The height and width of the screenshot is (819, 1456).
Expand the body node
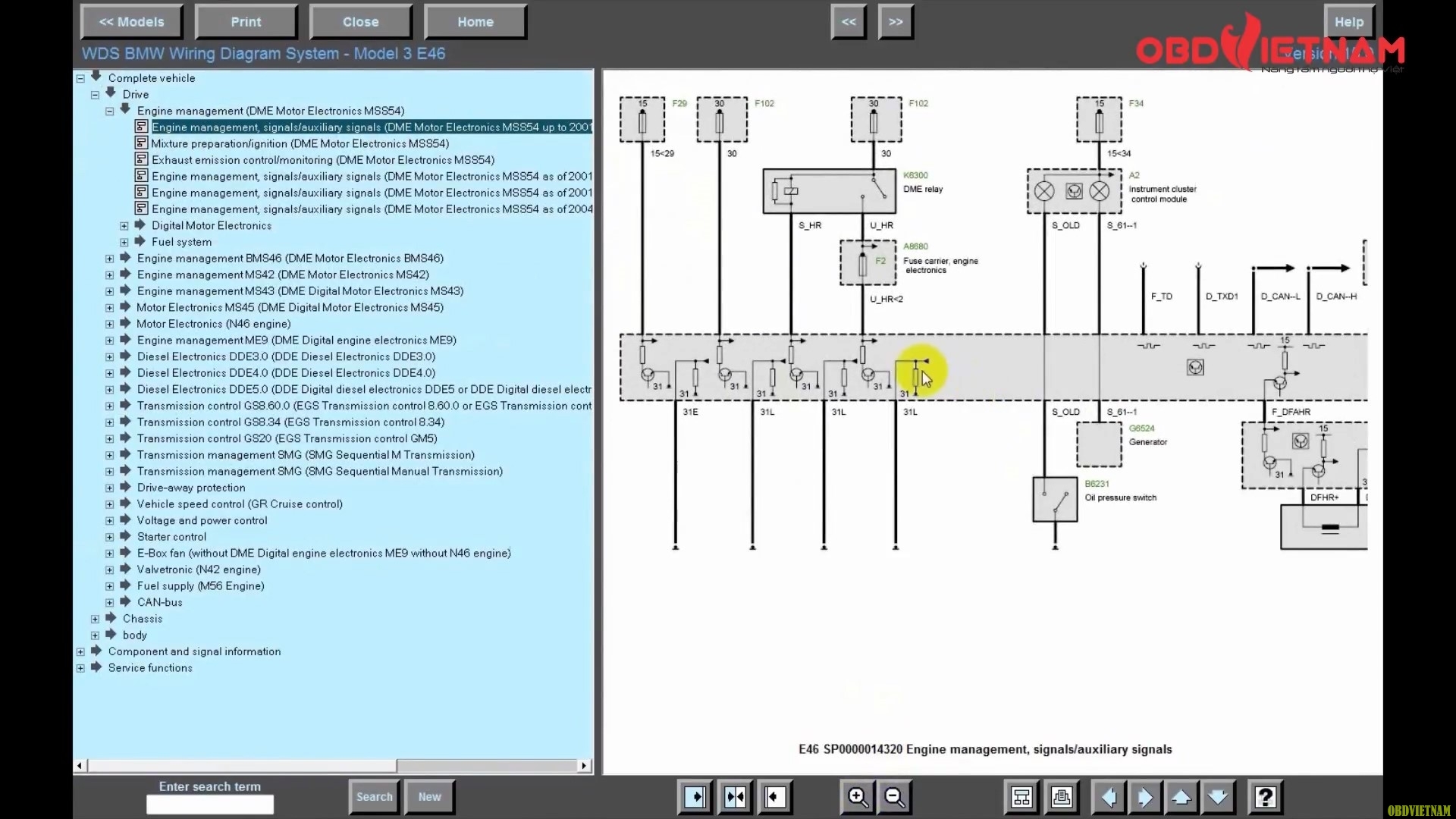click(x=95, y=635)
